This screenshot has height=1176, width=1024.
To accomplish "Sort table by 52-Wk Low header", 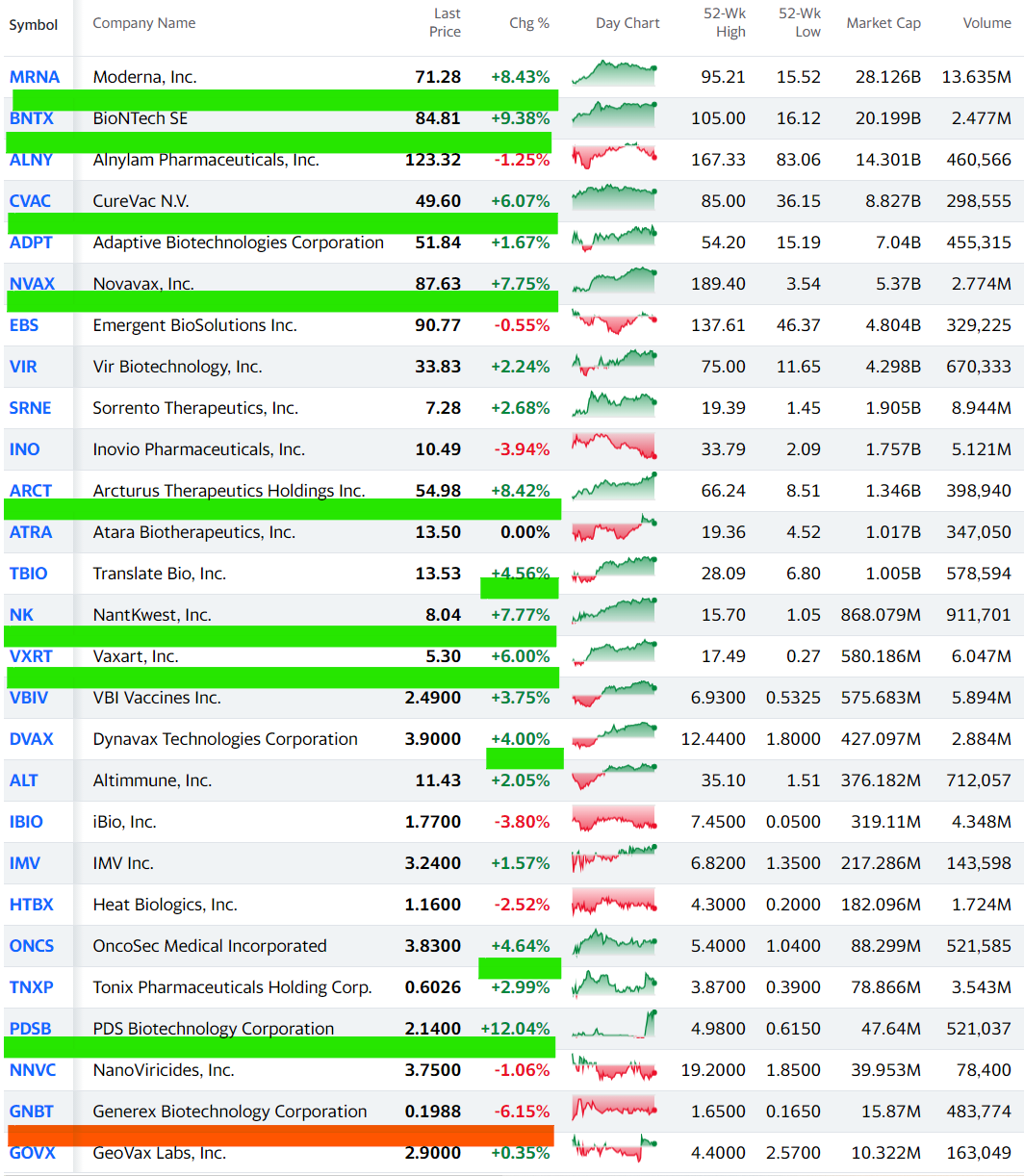I will point(800,23).
